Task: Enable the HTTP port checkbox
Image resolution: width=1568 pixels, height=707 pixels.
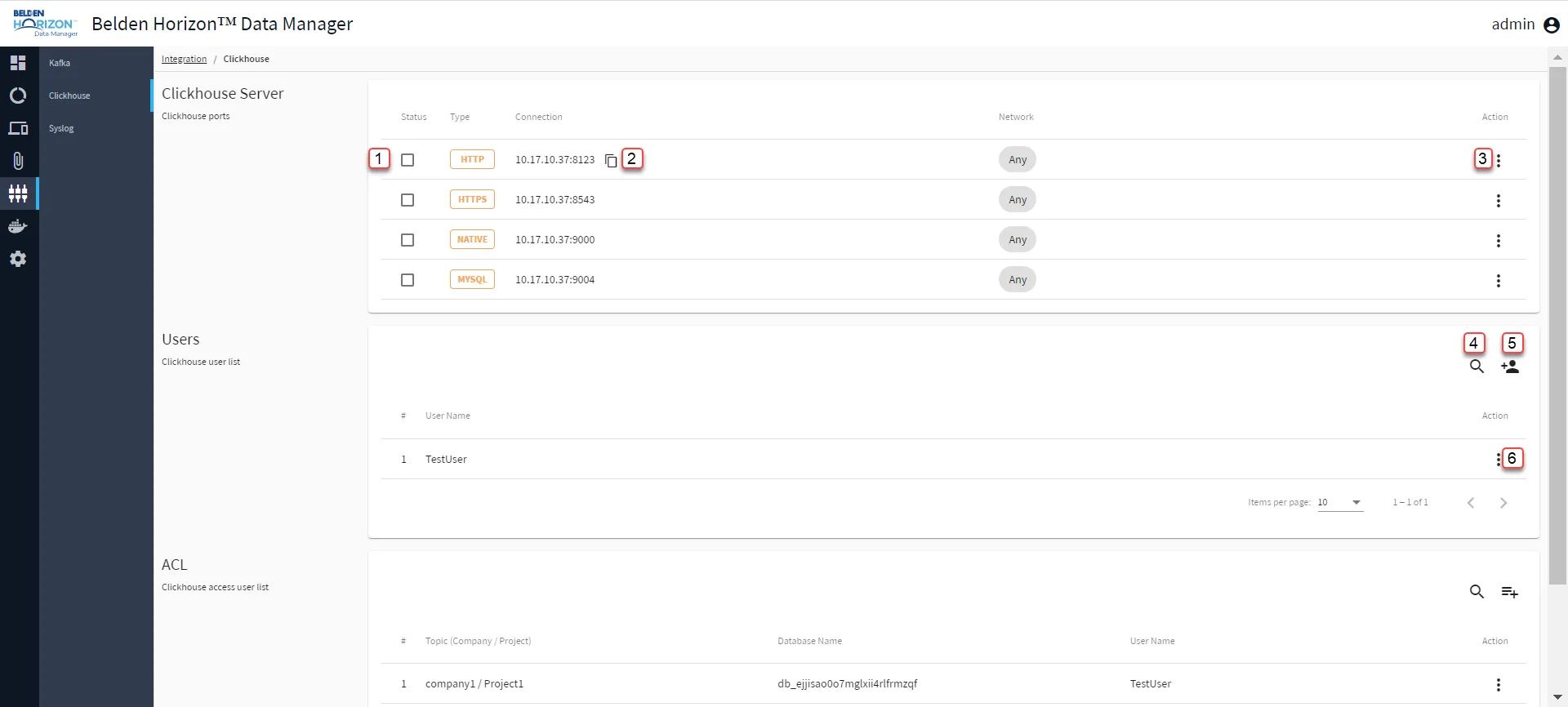Action: [408, 160]
